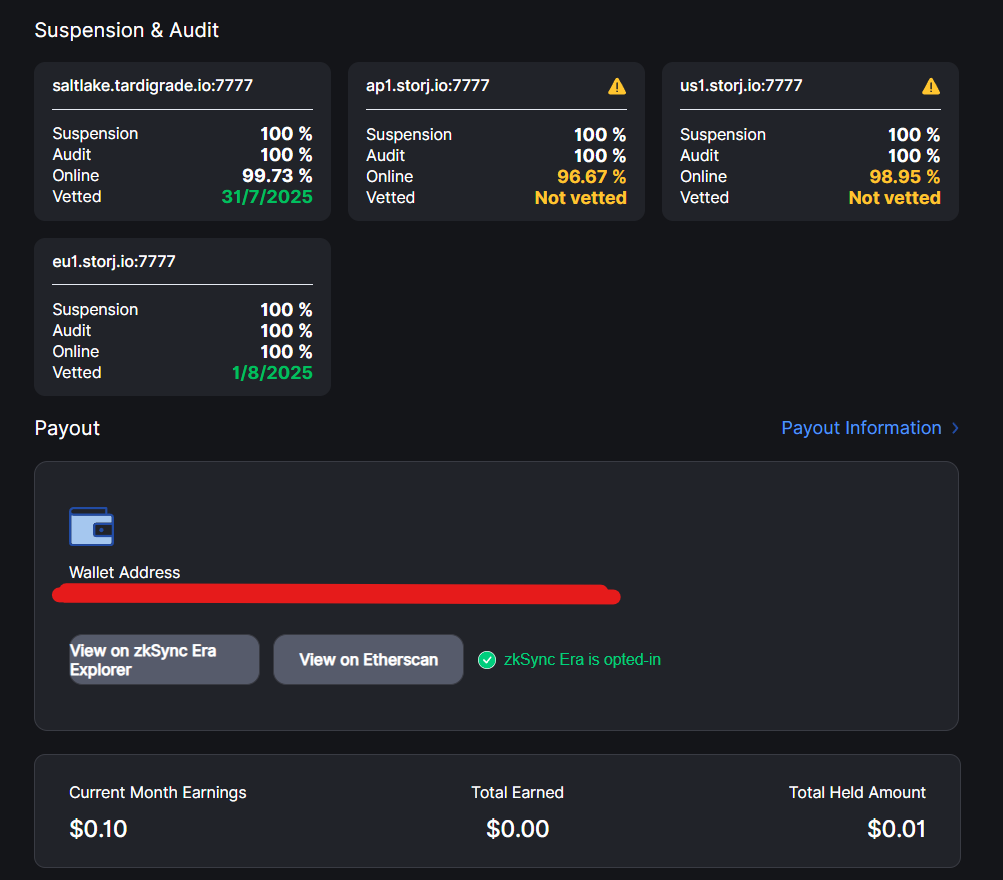This screenshot has height=880, width=1003.
Task: Click the redacted wallet address bar
Action: 336,594
